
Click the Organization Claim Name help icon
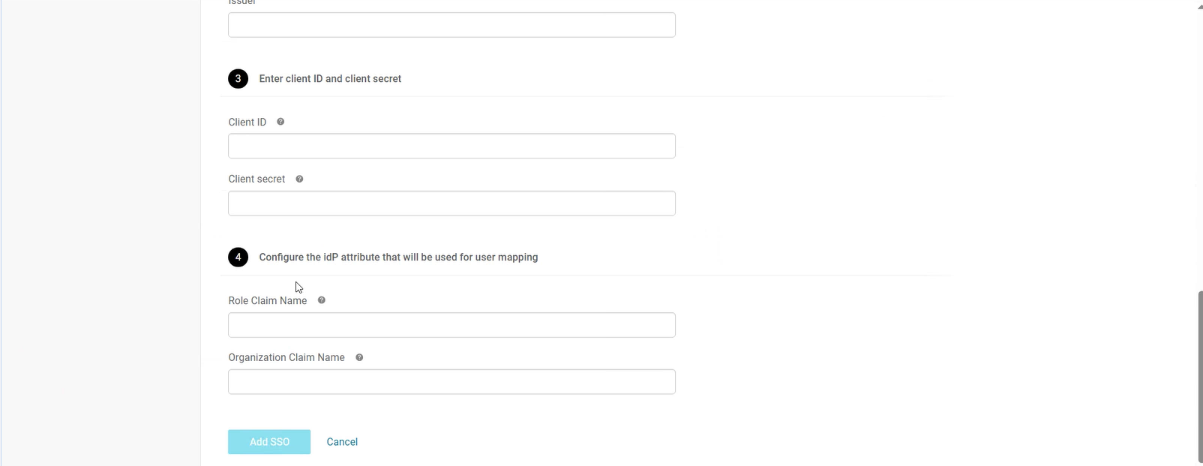tap(359, 357)
